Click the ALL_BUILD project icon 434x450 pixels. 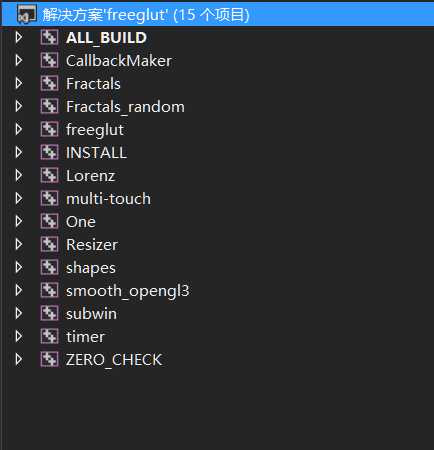coord(50,37)
